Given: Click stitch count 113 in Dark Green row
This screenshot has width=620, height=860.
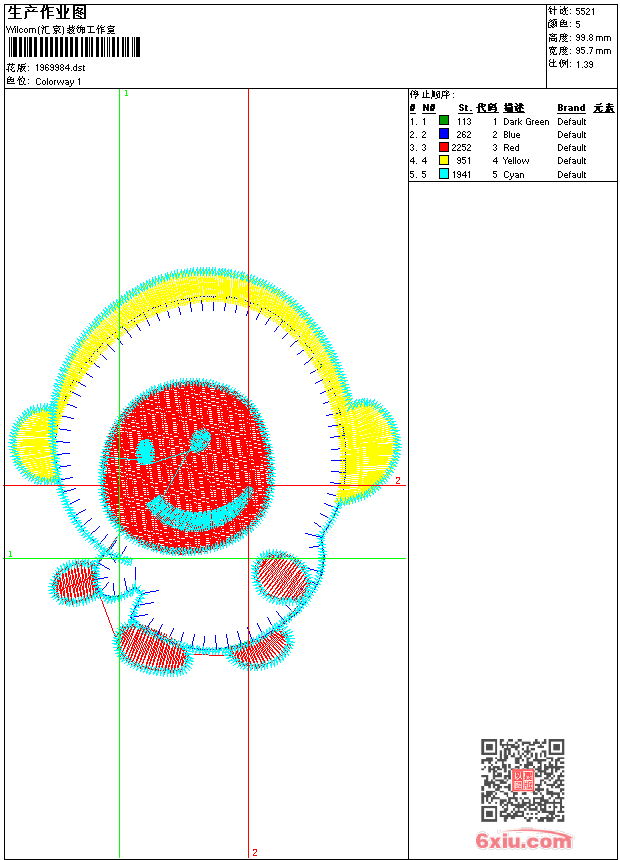Looking at the screenshot, I should [464, 122].
